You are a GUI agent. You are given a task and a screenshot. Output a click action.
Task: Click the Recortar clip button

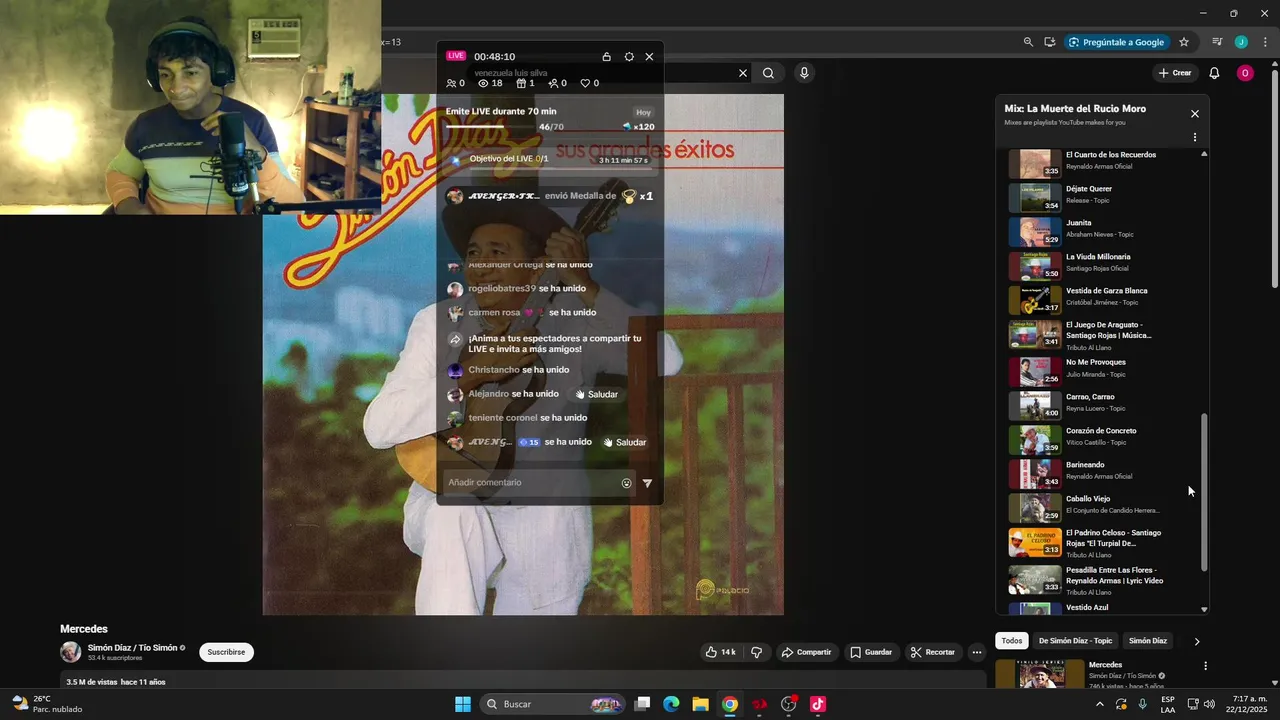coord(932,652)
